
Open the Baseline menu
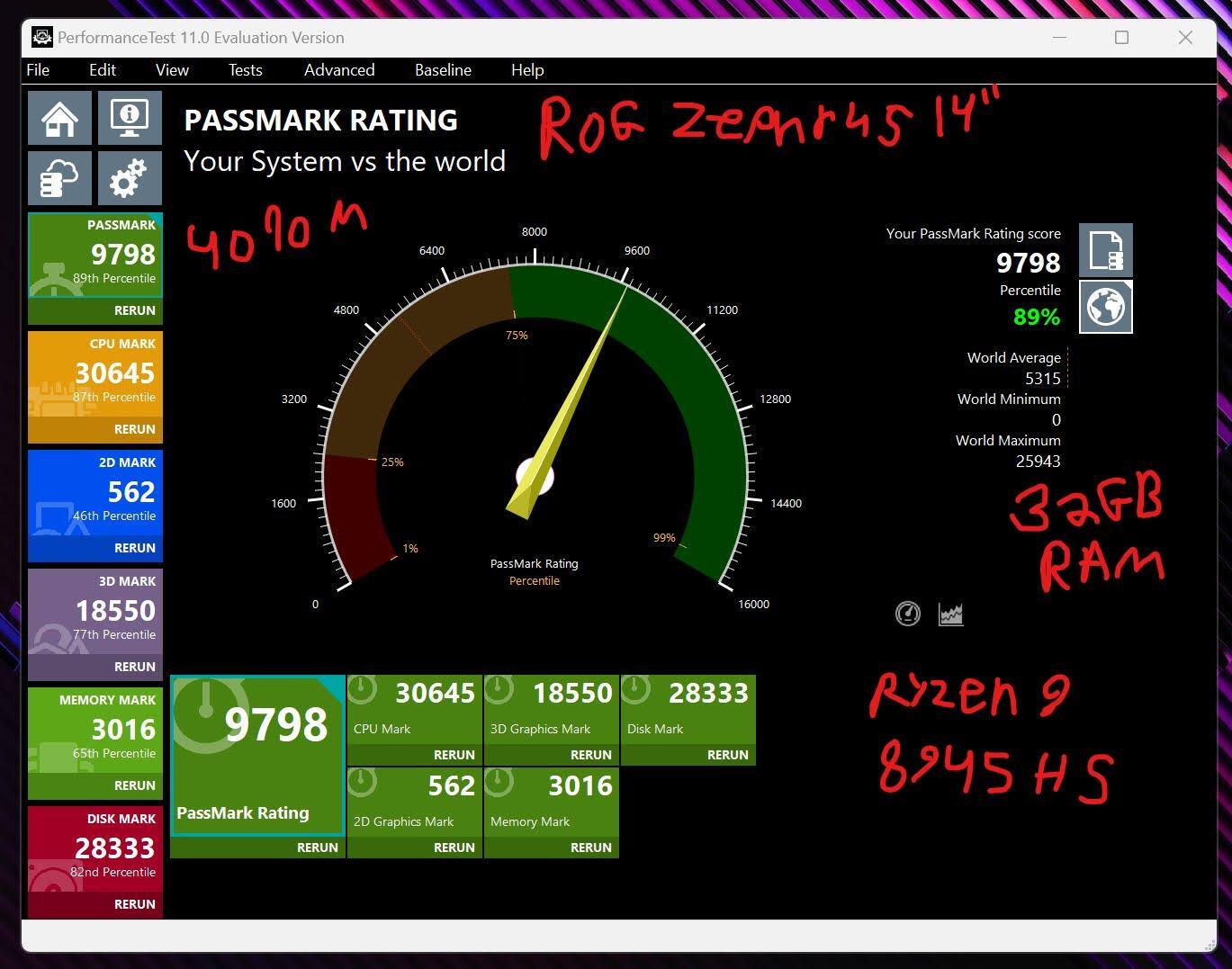[443, 70]
